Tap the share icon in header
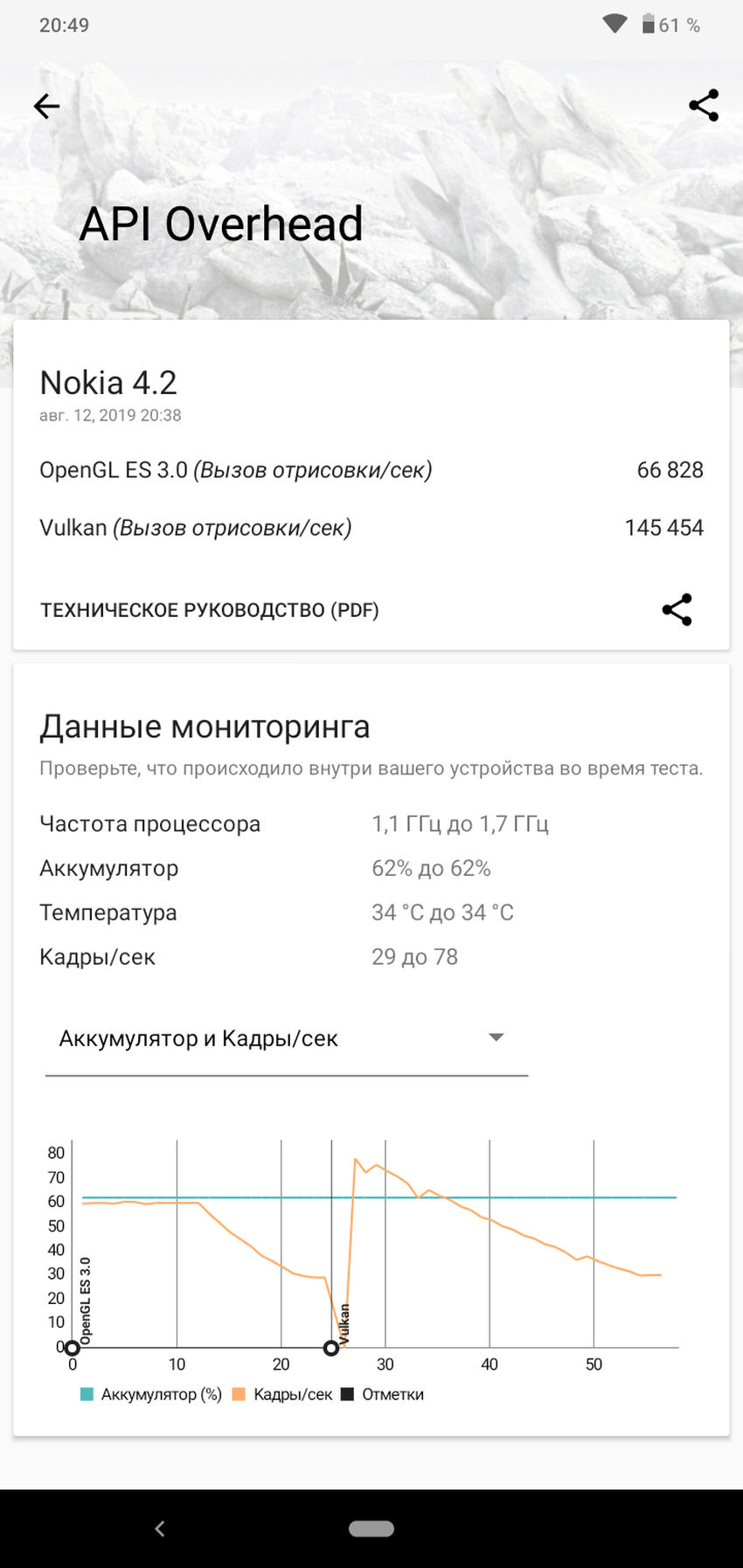 click(704, 106)
